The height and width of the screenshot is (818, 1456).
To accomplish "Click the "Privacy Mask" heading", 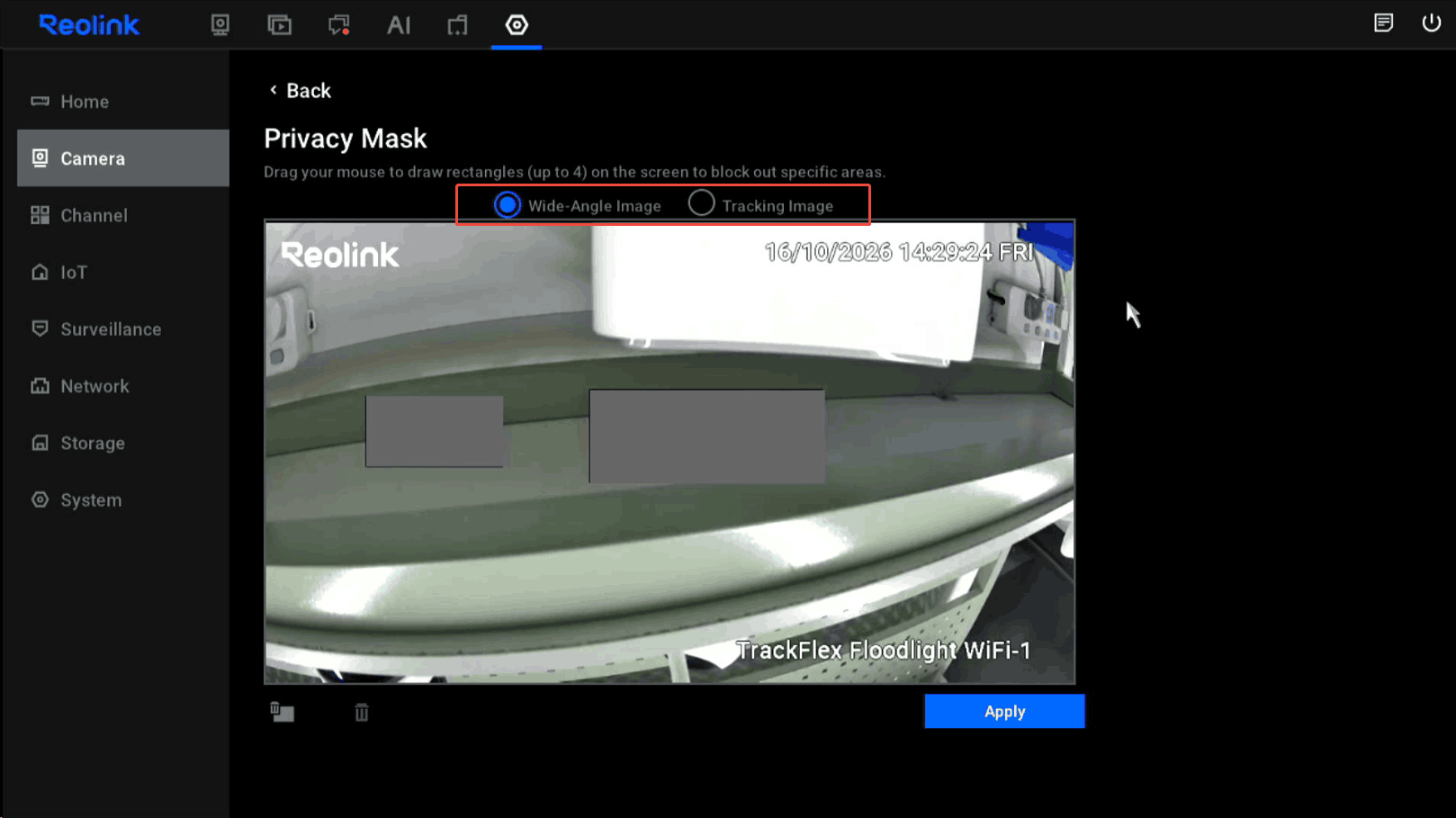I will [x=346, y=139].
